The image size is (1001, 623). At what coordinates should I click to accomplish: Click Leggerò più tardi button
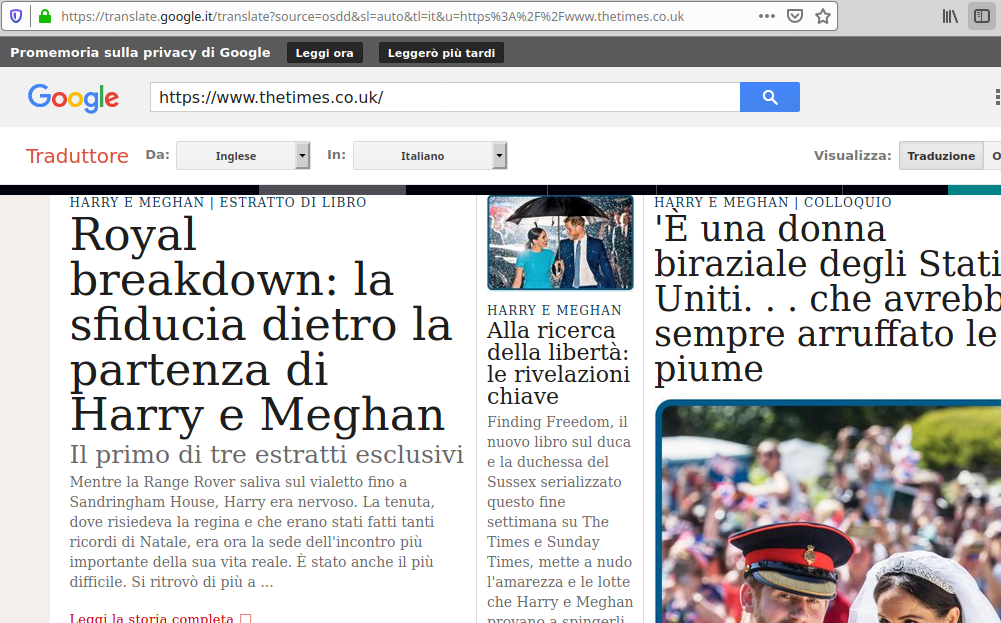pos(441,53)
